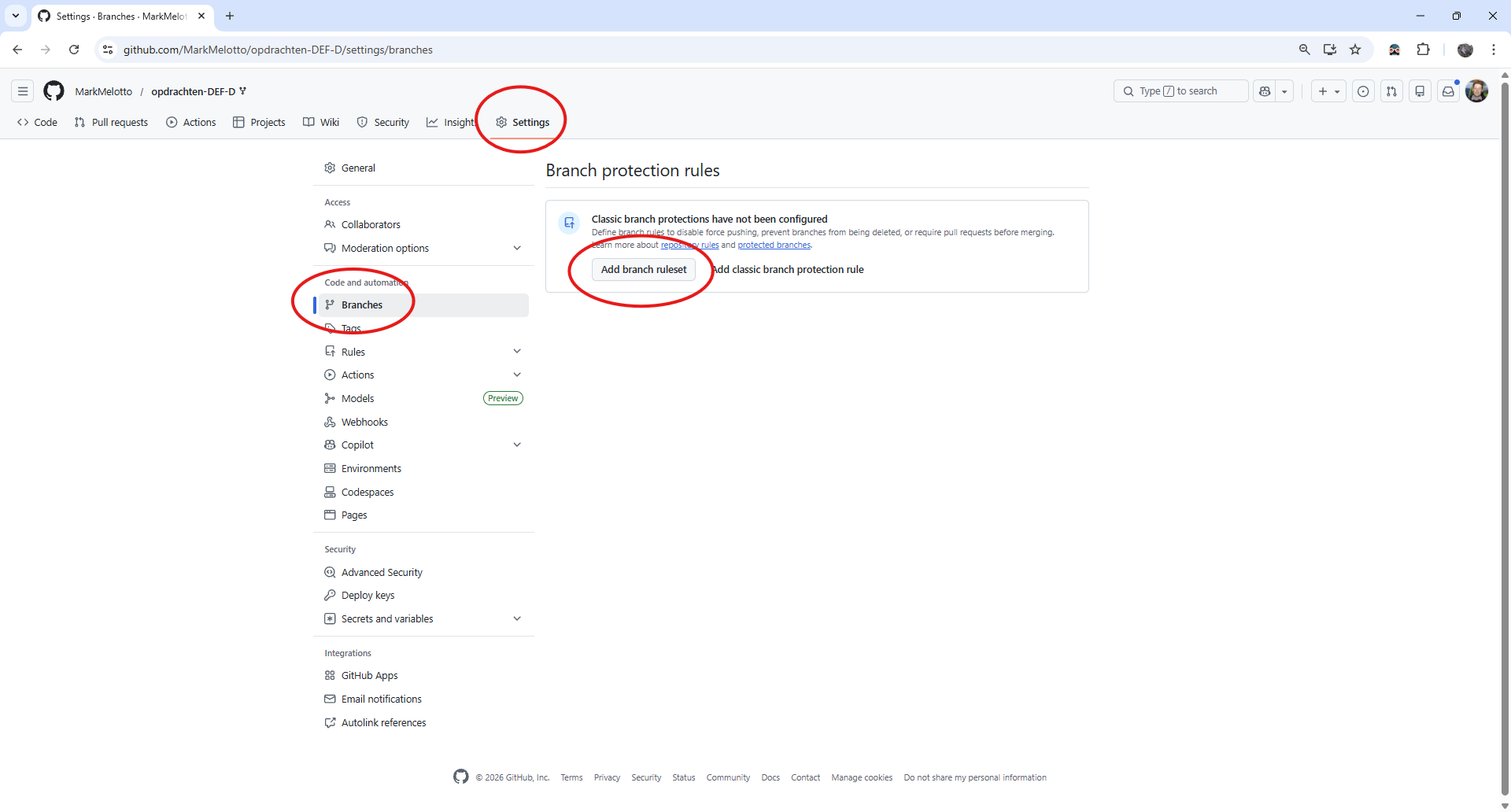Open the user avatar menu
The image size is (1511, 812).
click(x=1476, y=91)
